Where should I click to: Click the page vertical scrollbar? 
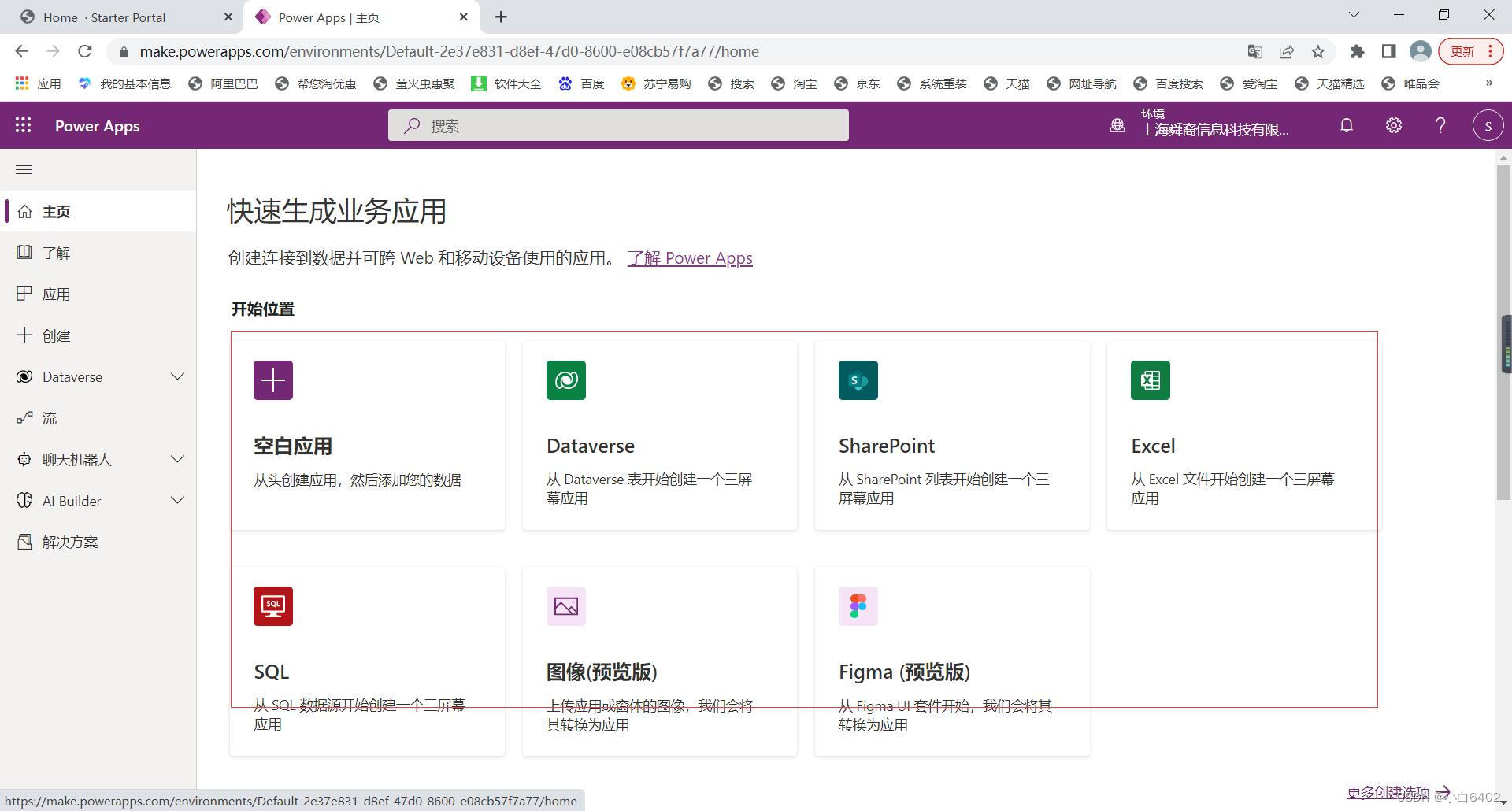1503,331
